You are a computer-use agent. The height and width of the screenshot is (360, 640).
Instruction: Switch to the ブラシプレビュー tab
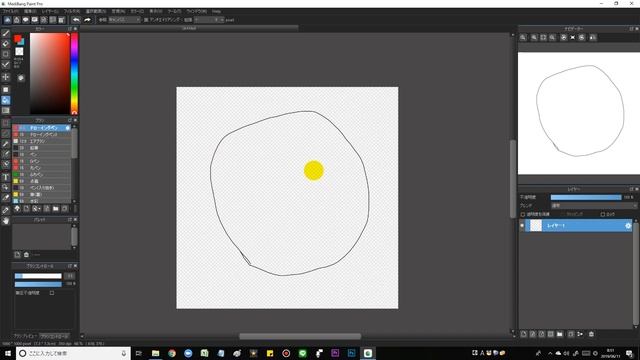tap(26, 336)
